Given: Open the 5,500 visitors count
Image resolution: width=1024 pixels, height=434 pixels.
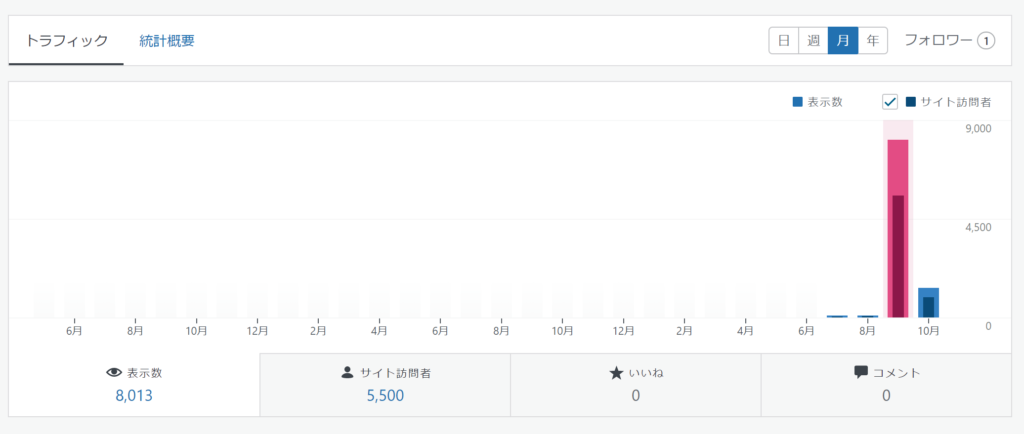Looking at the screenshot, I should coord(385,396).
